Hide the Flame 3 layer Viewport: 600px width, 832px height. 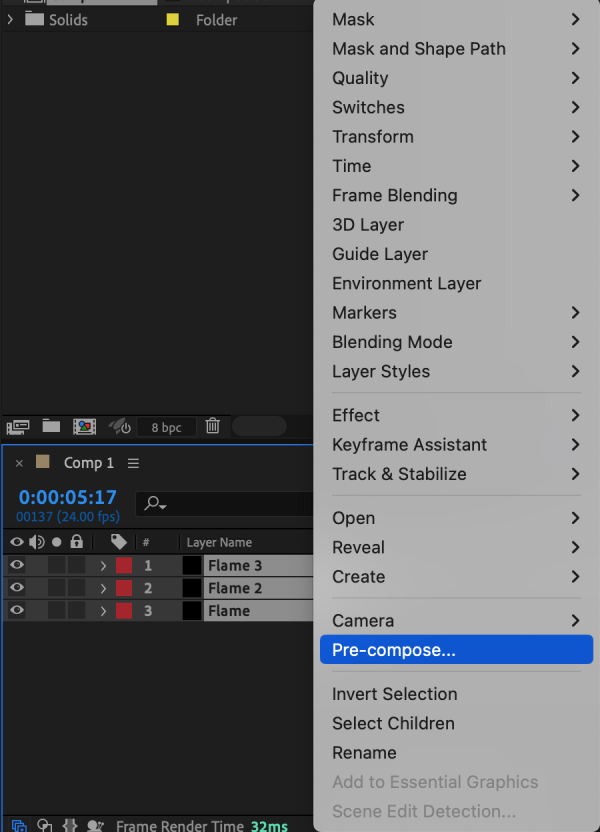click(17, 563)
